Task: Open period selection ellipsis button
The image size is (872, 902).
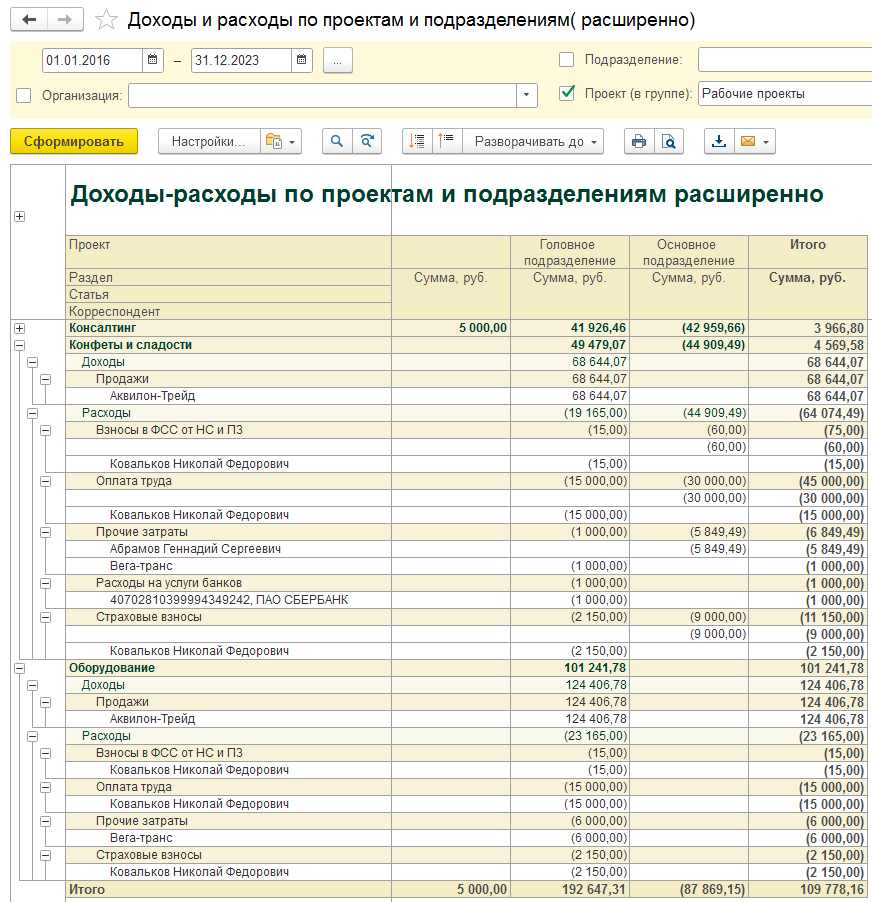Action: point(338,60)
